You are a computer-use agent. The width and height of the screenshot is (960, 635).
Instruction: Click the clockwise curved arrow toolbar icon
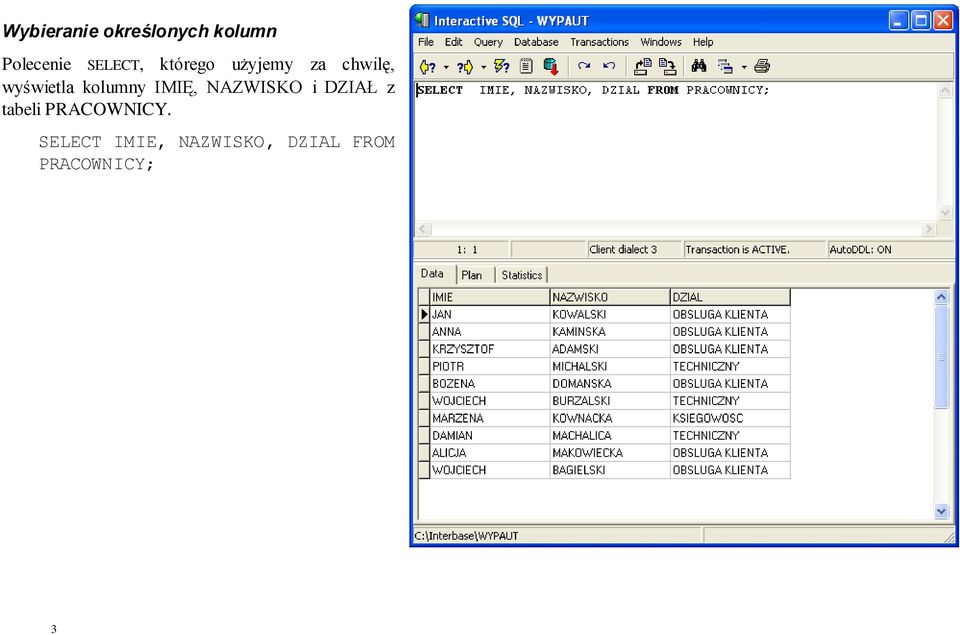point(584,66)
